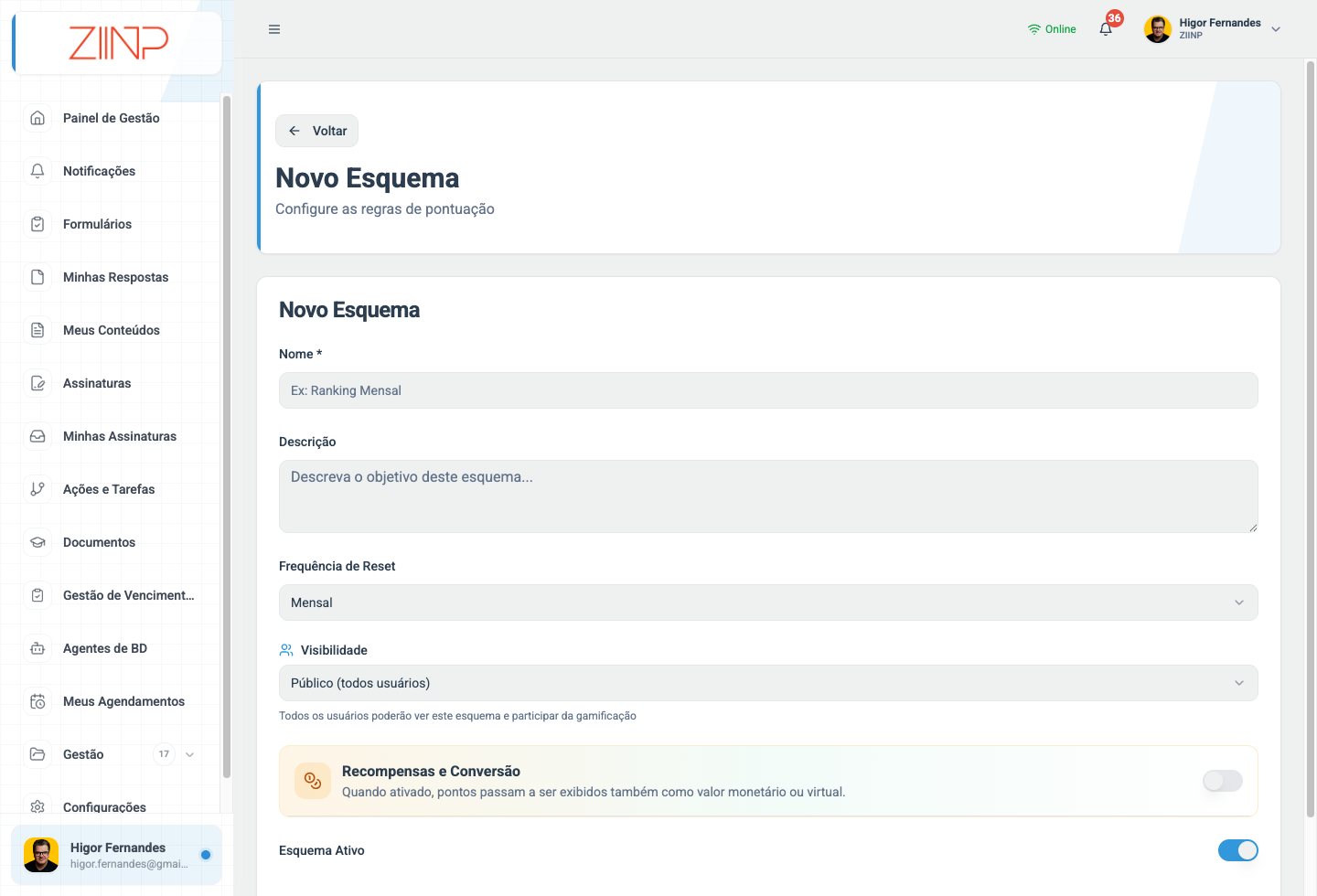
Task: Click the Agentes de BD menu label
Action: pyautogui.click(x=105, y=648)
